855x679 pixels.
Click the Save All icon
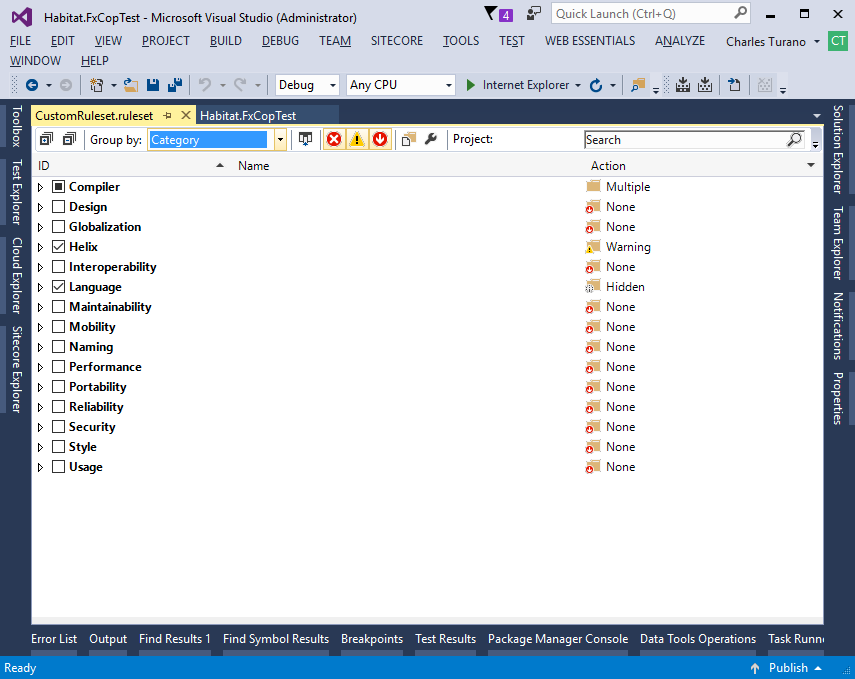(x=175, y=85)
